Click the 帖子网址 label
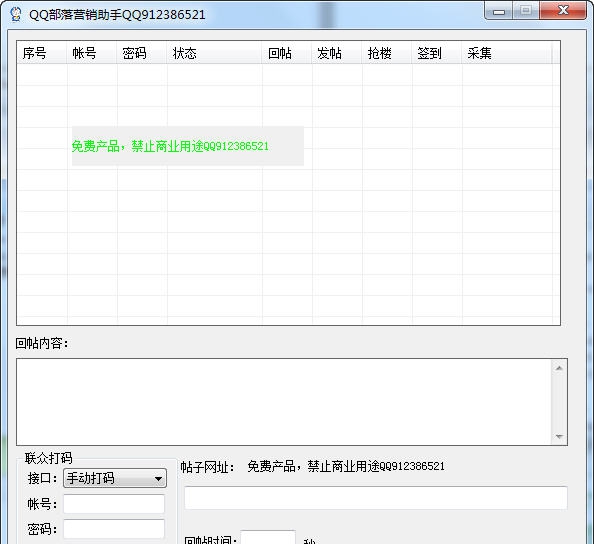Screen dimensions: 594x544 (x=207, y=467)
